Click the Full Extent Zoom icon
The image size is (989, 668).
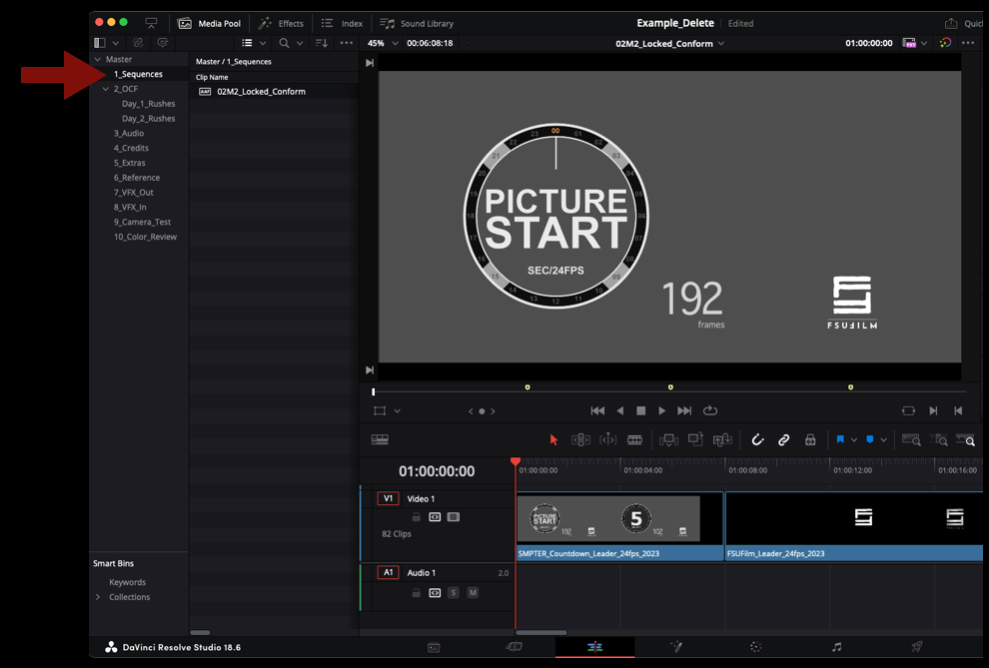pyautogui.click(x=911, y=440)
